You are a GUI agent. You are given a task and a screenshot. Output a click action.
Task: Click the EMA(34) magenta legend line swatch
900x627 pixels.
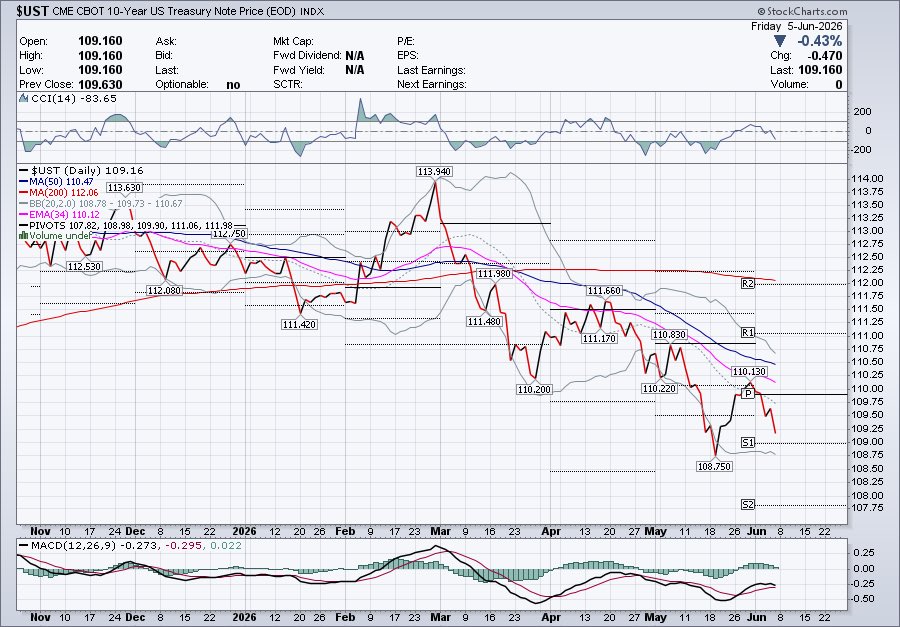click(x=23, y=214)
